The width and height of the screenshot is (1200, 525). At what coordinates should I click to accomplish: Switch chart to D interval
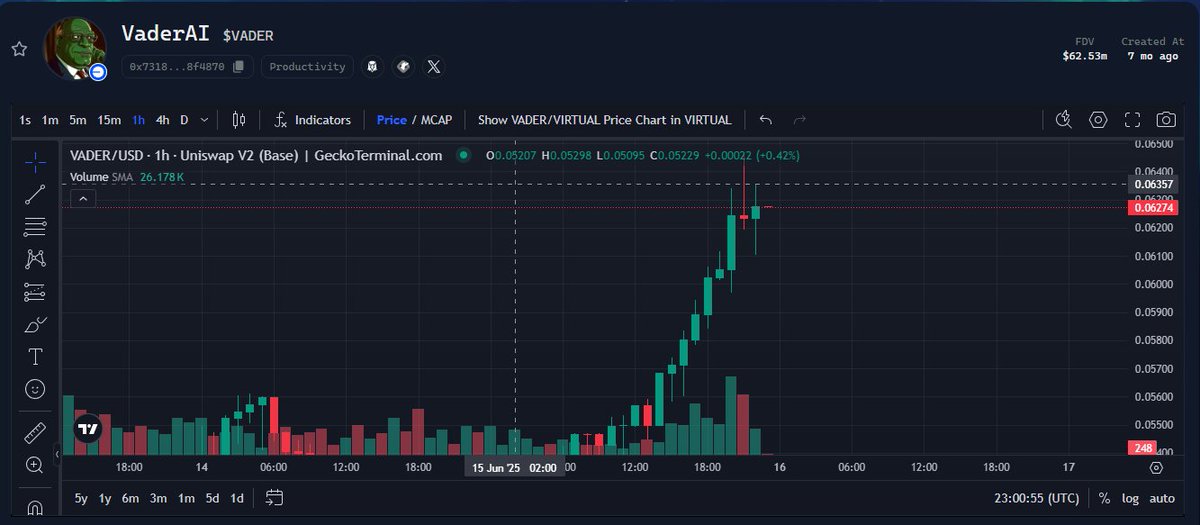pos(184,120)
